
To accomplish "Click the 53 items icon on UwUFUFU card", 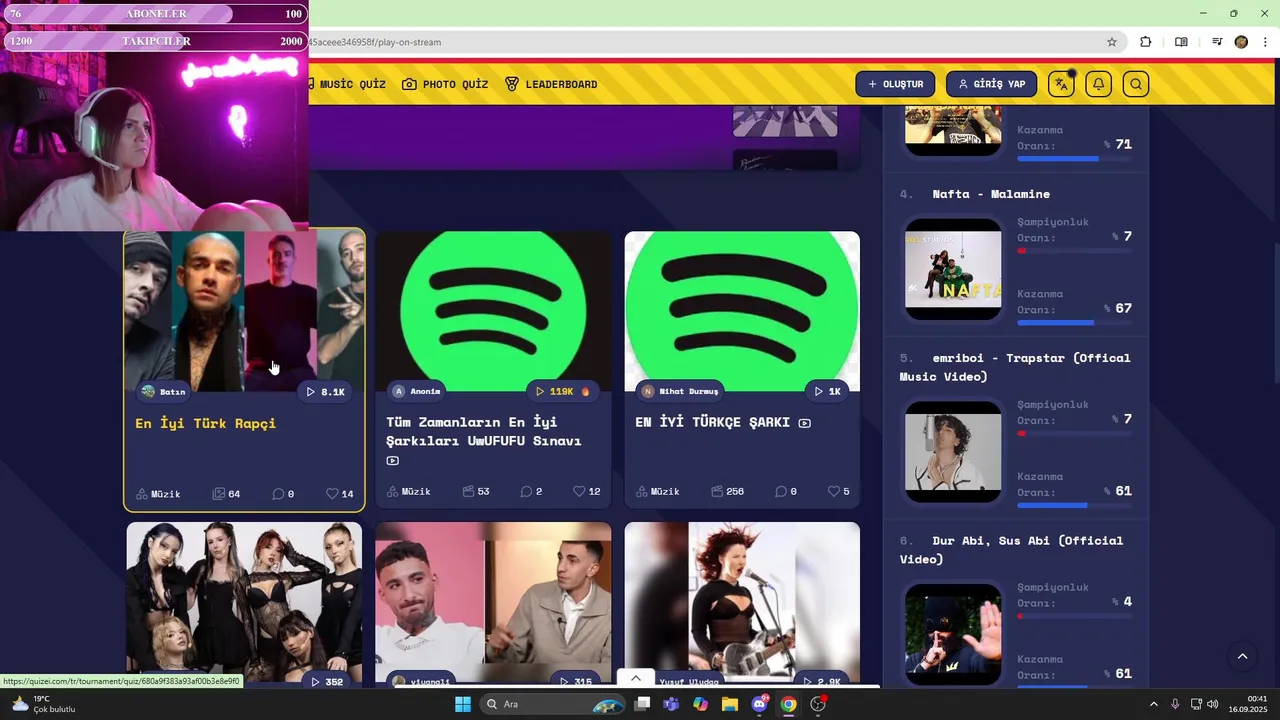I will pos(468,492).
